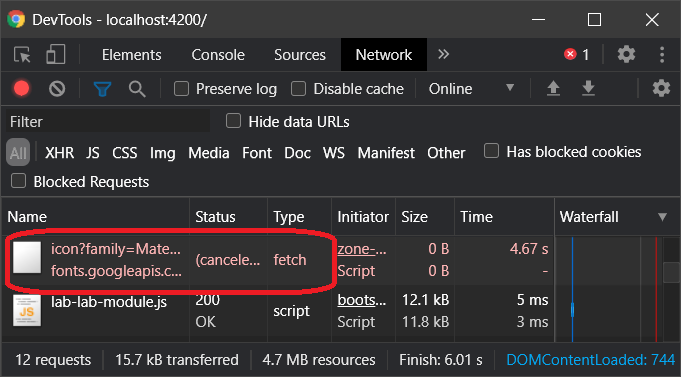Sort by the Name column header
Image resolution: width=681 pixels, height=377 pixels.
click(96, 217)
